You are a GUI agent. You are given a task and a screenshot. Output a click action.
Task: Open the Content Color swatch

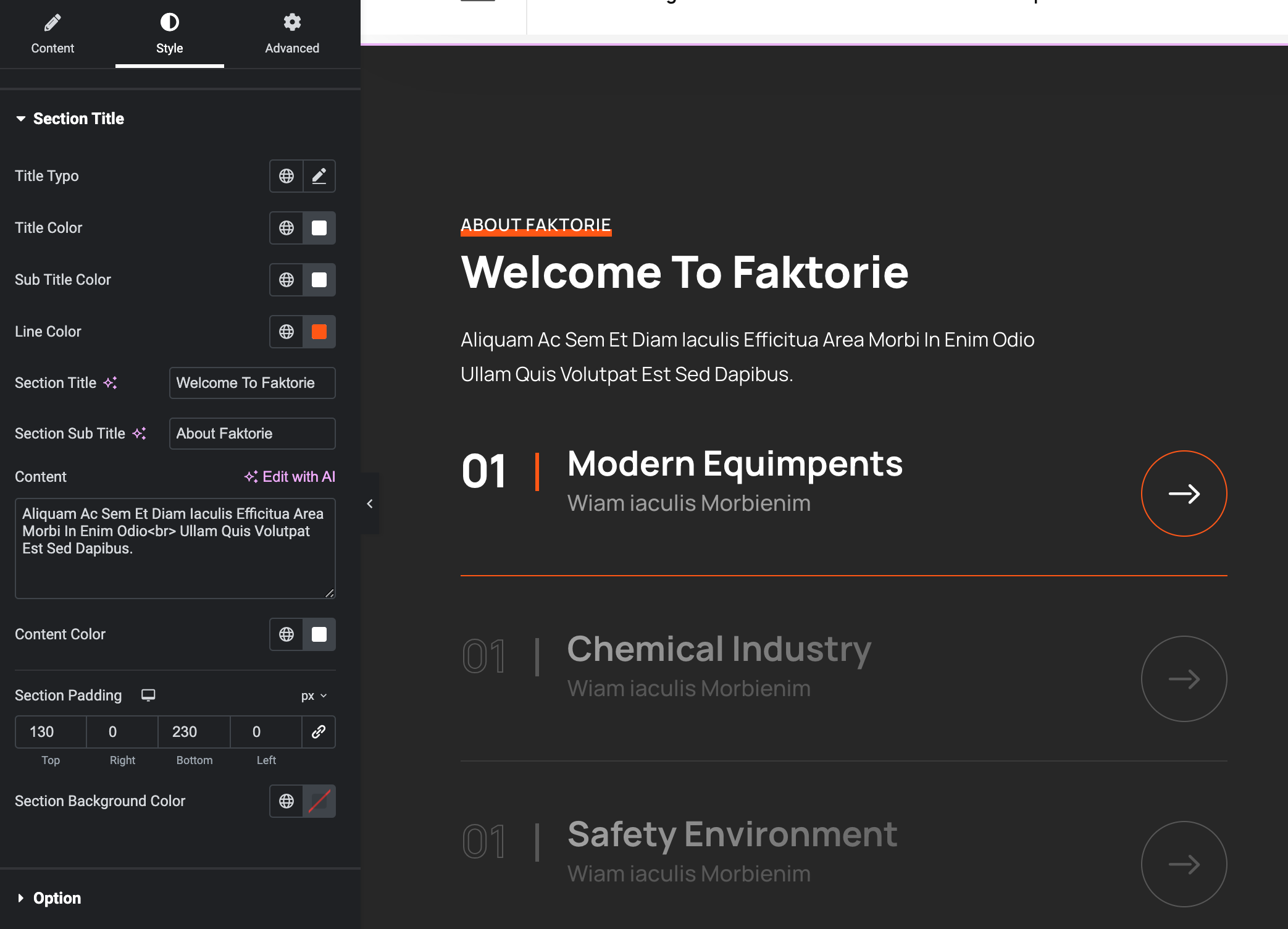(319, 634)
